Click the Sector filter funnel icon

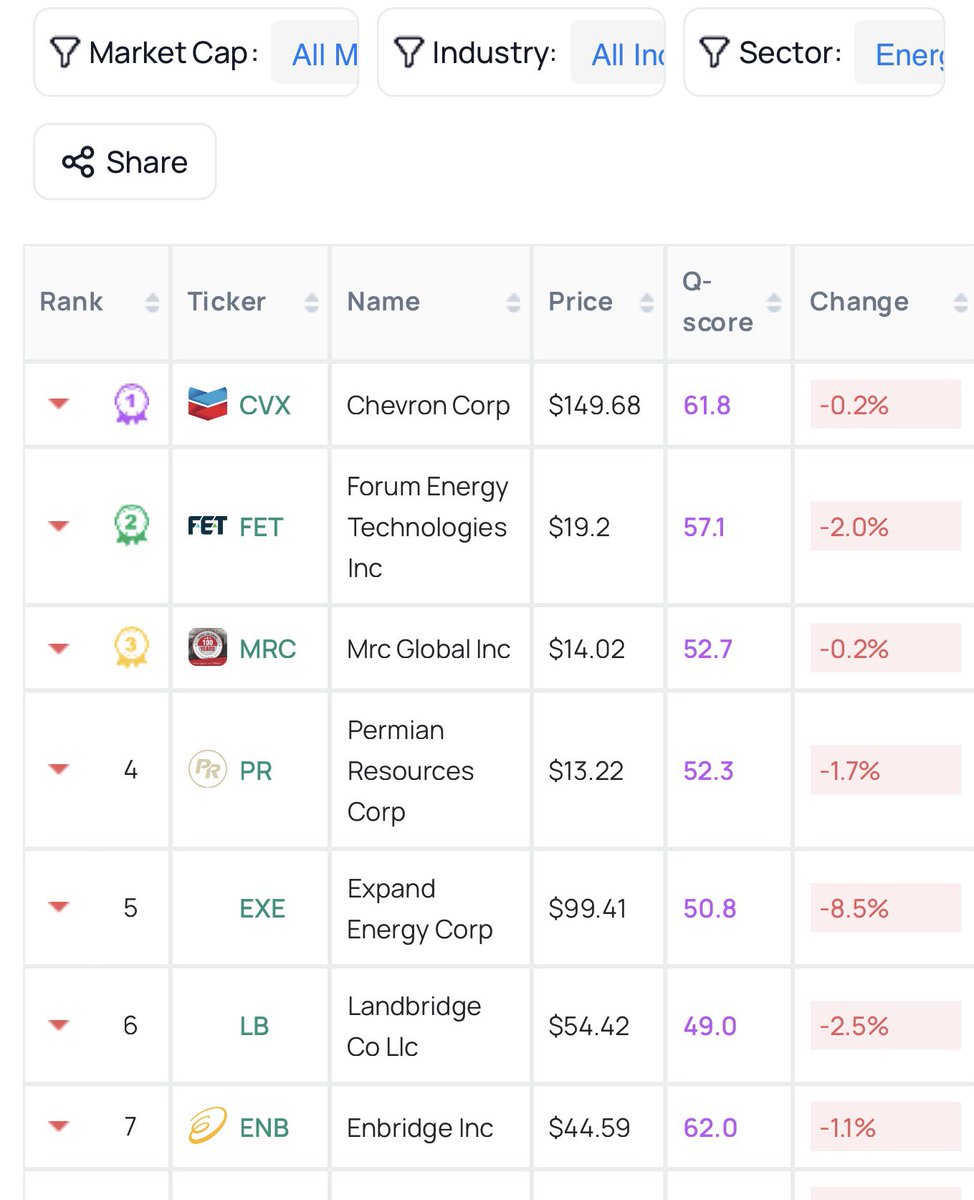(x=715, y=52)
